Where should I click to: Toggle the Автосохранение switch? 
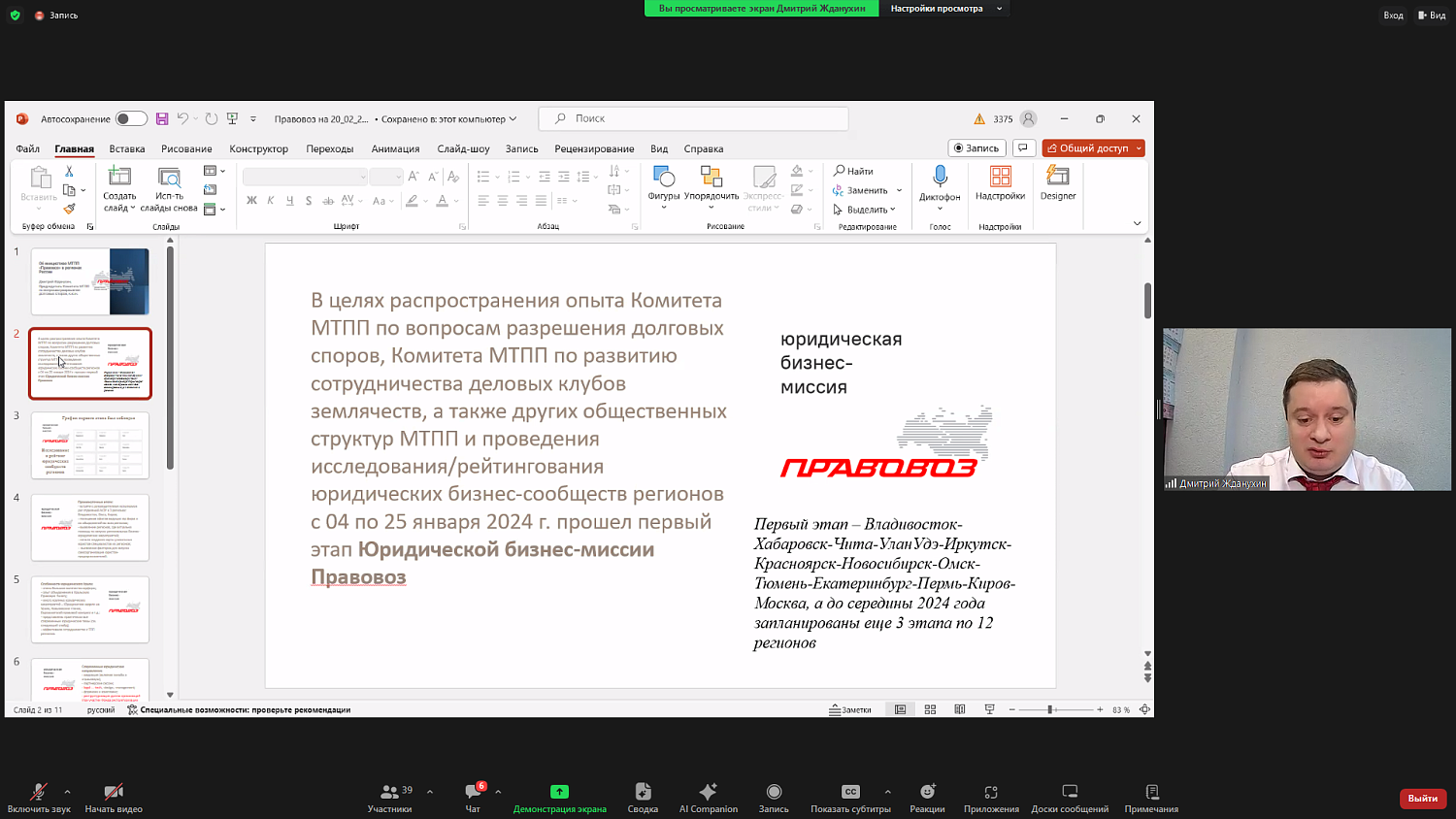coord(131,118)
